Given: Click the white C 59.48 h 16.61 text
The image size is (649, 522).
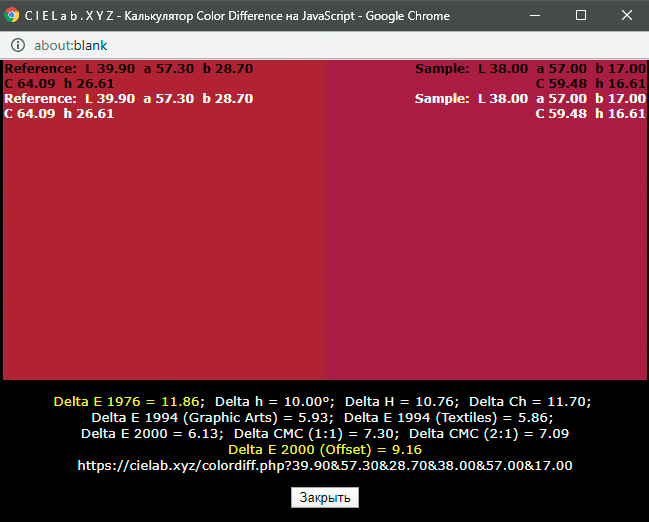Looking at the screenshot, I should [591, 113].
